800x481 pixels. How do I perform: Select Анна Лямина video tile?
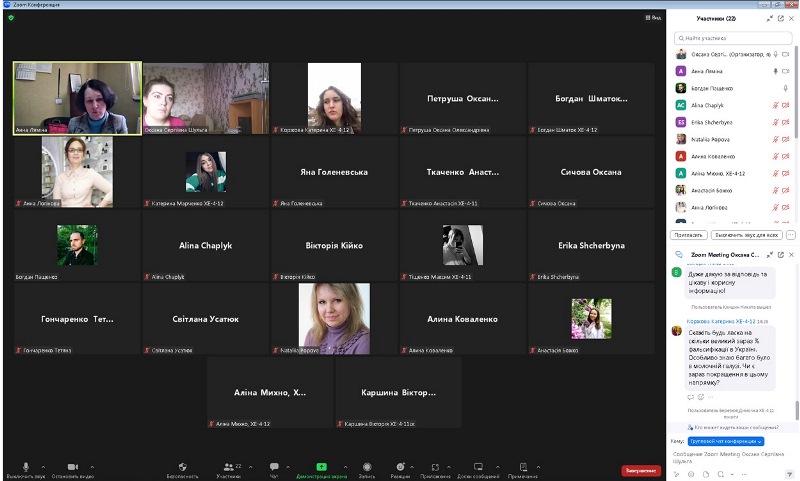[x=77, y=98]
